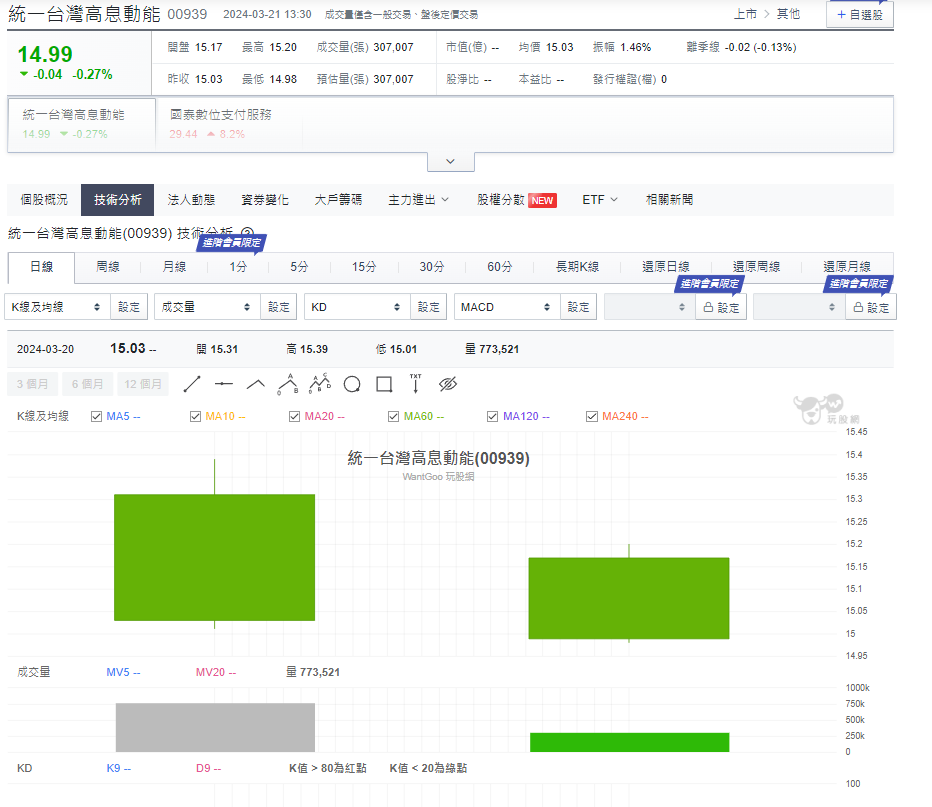The image size is (932, 807).
Task: Switch to 30分 chart period
Action: [432, 267]
